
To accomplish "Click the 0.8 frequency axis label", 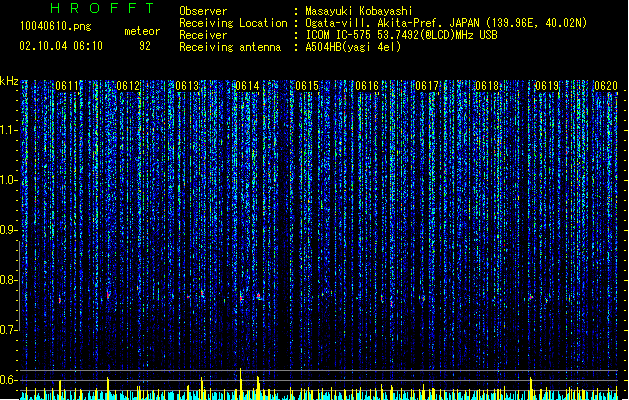I will [8, 280].
